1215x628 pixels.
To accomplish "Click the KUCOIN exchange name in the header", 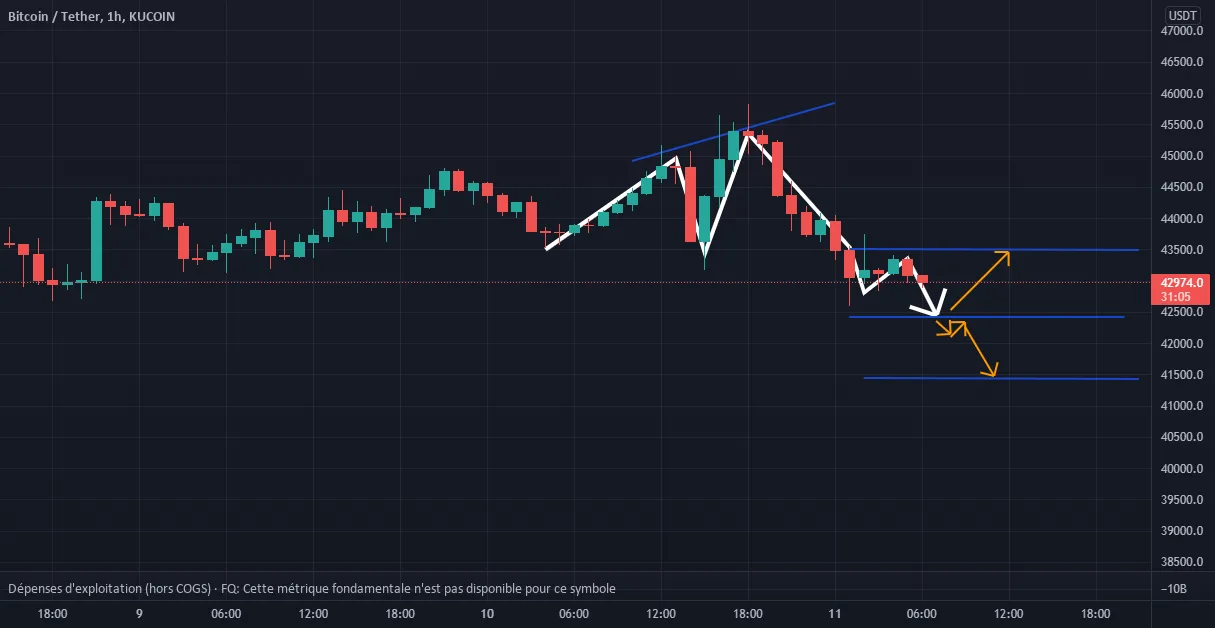I will 147,16.
